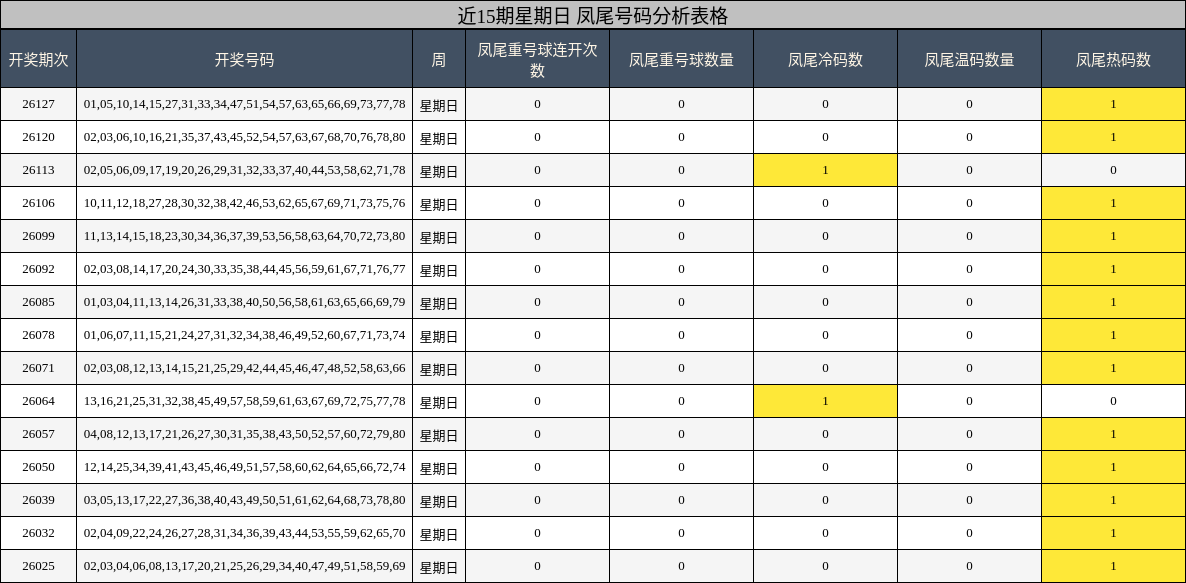Click 凤尾温码数量 value in row 26085

(x=970, y=302)
